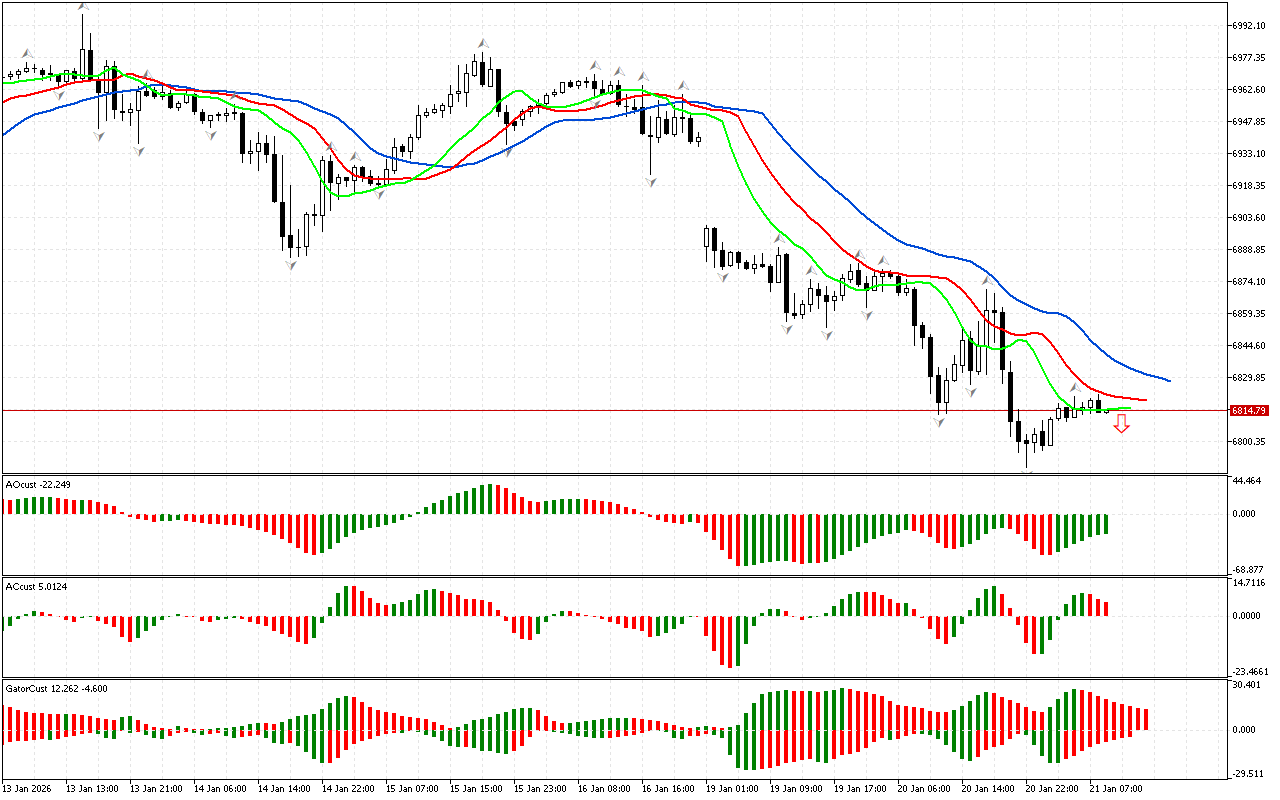Click the 6800.35 price scale value
The height and width of the screenshot is (800, 1280).
click(x=1251, y=442)
